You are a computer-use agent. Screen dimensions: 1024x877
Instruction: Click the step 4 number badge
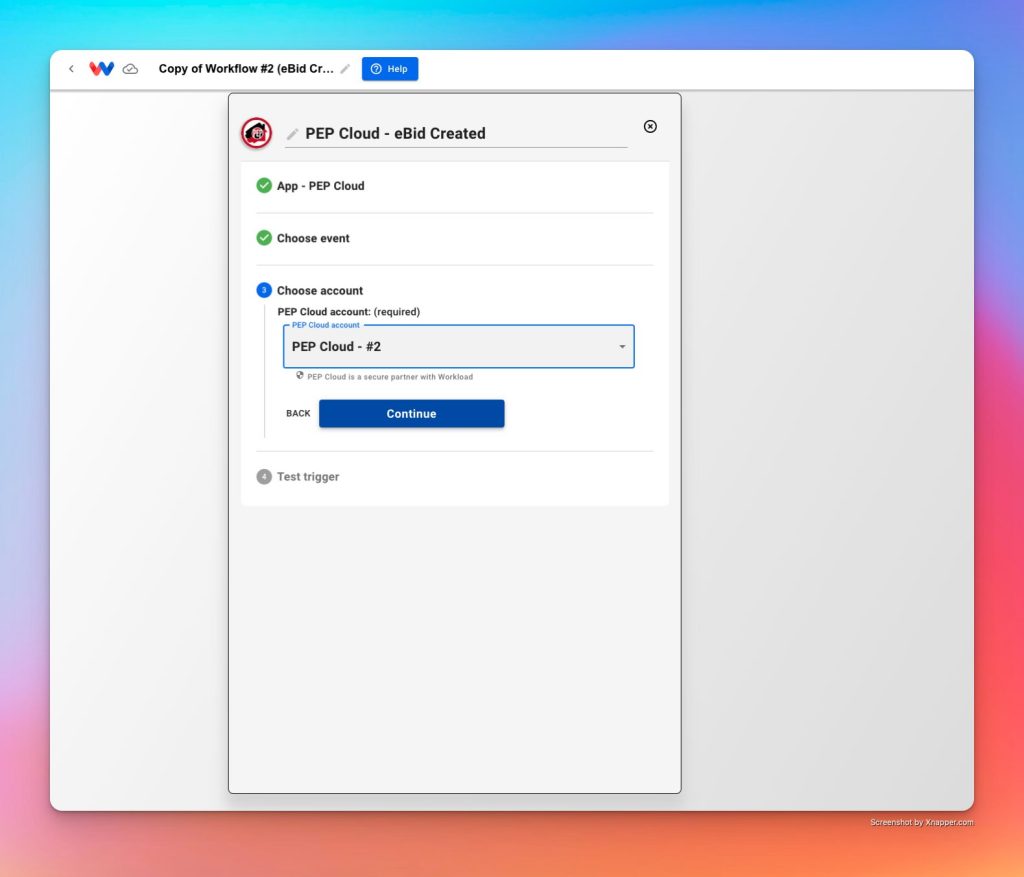pyautogui.click(x=264, y=477)
